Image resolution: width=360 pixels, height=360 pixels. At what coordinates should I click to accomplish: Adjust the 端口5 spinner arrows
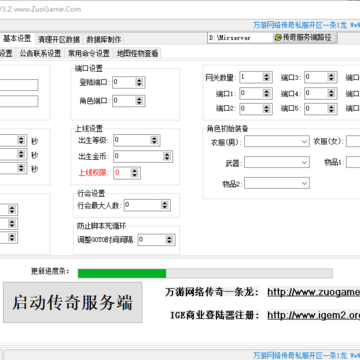click(x=331, y=109)
